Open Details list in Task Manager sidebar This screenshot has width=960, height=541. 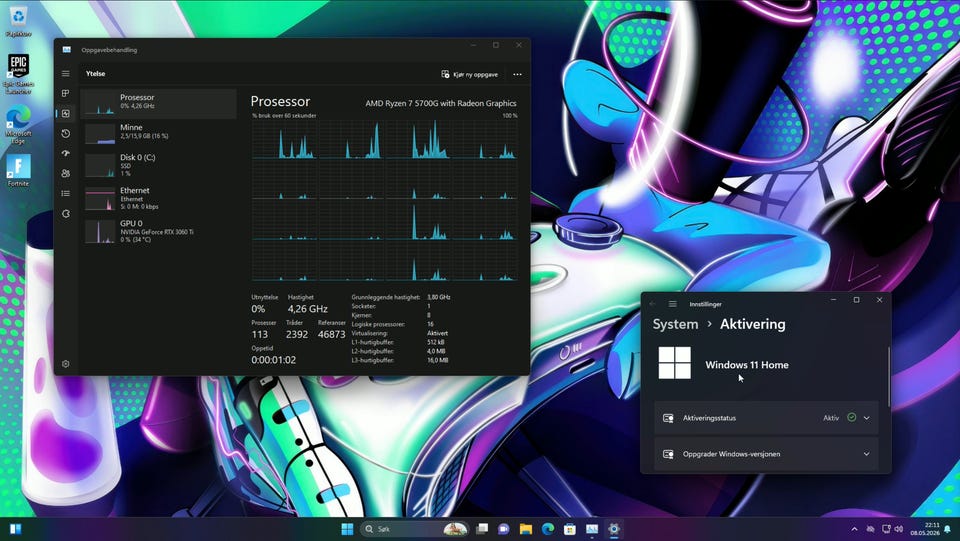pos(66,193)
